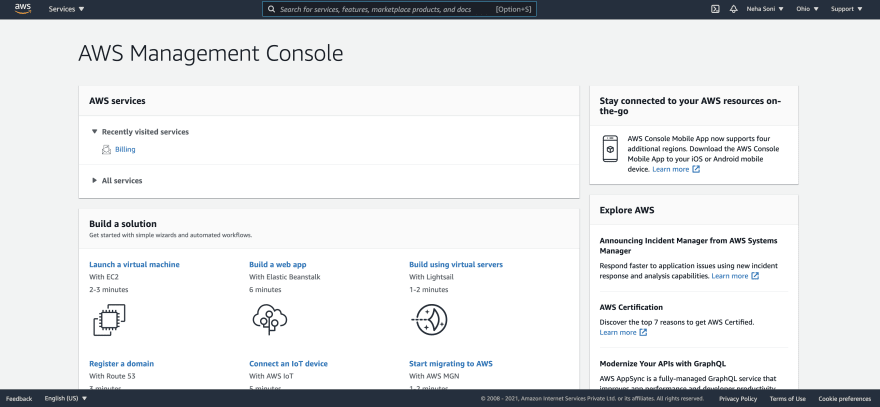Click Start migrating to AWS link

(x=451, y=364)
